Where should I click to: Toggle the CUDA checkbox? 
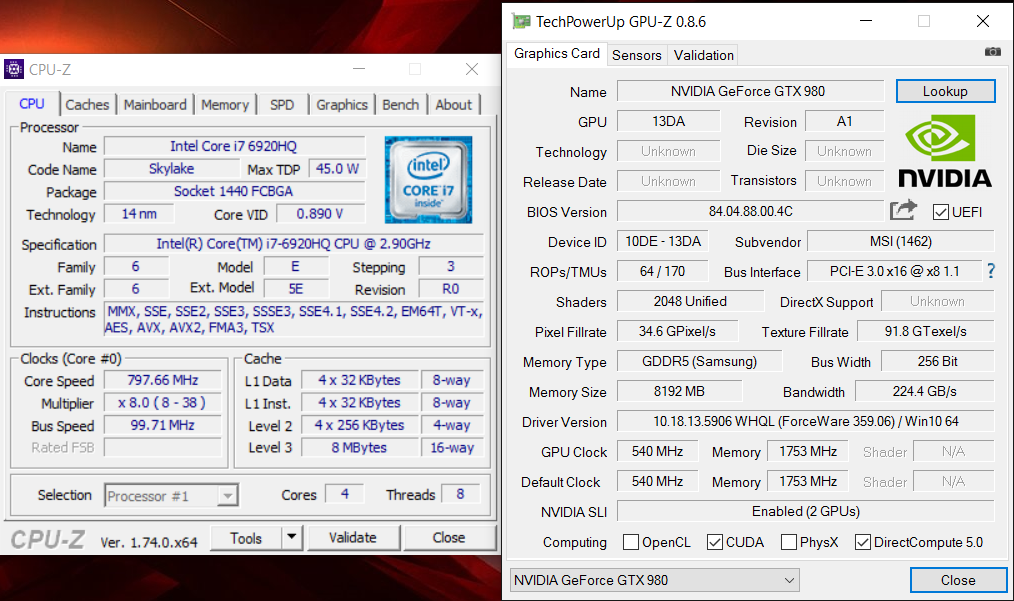(x=715, y=542)
